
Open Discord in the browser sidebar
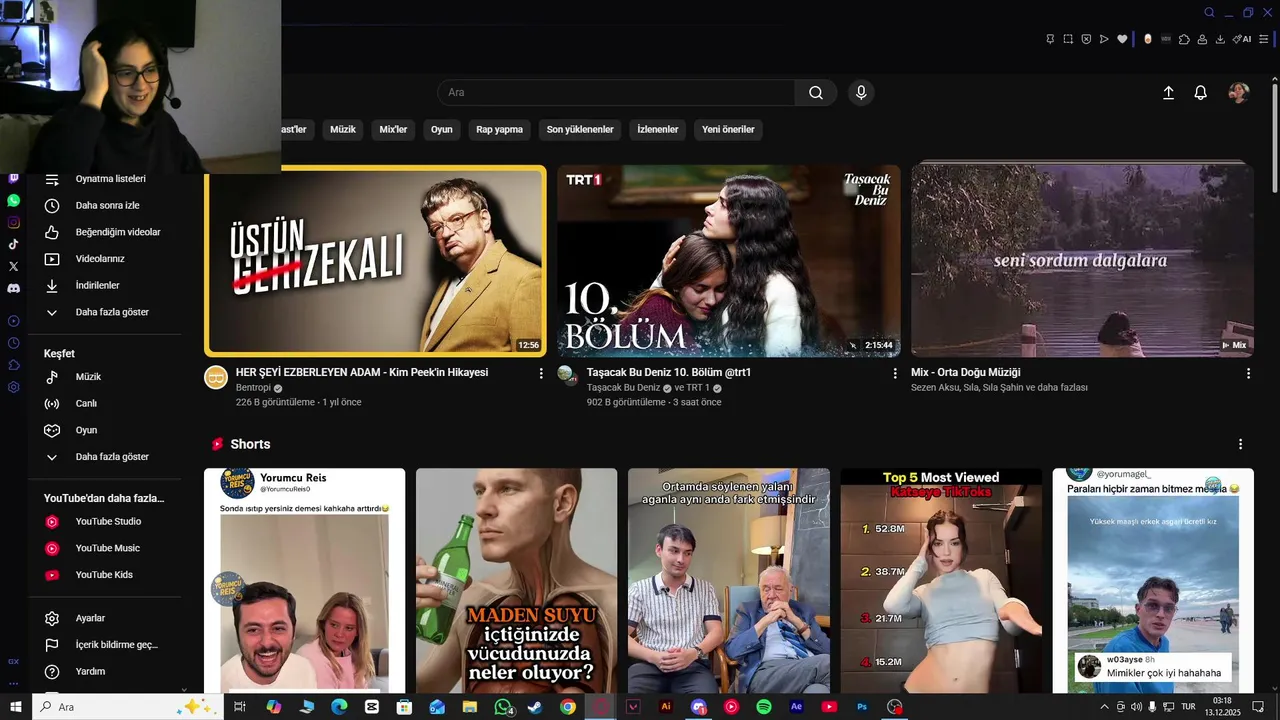(13, 288)
